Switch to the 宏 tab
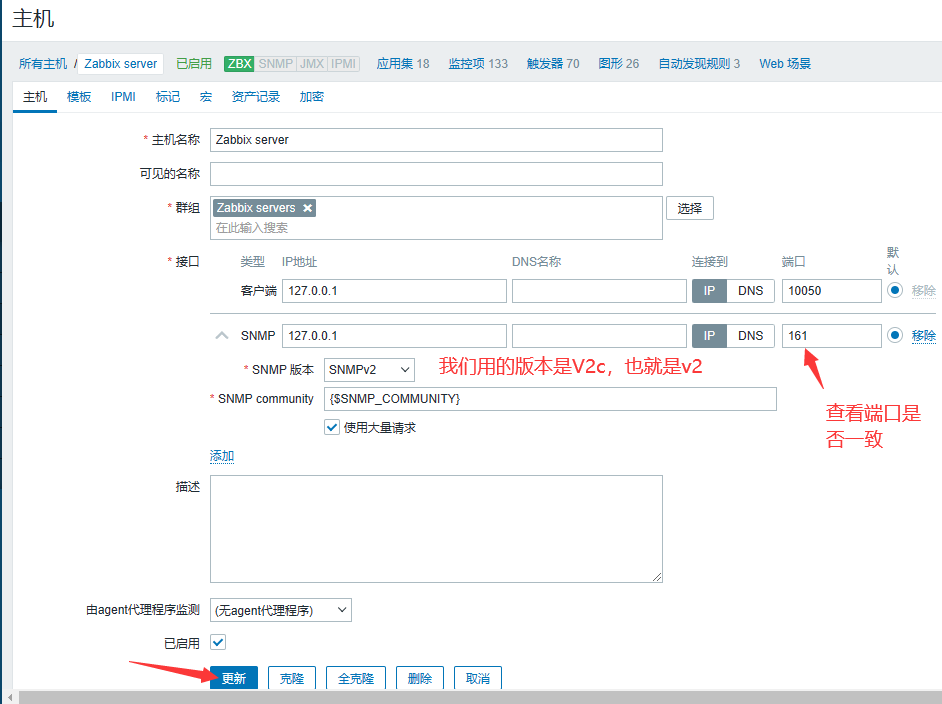The height and width of the screenshot is (704, 942). pyautogui.click(x=205, y=97)
